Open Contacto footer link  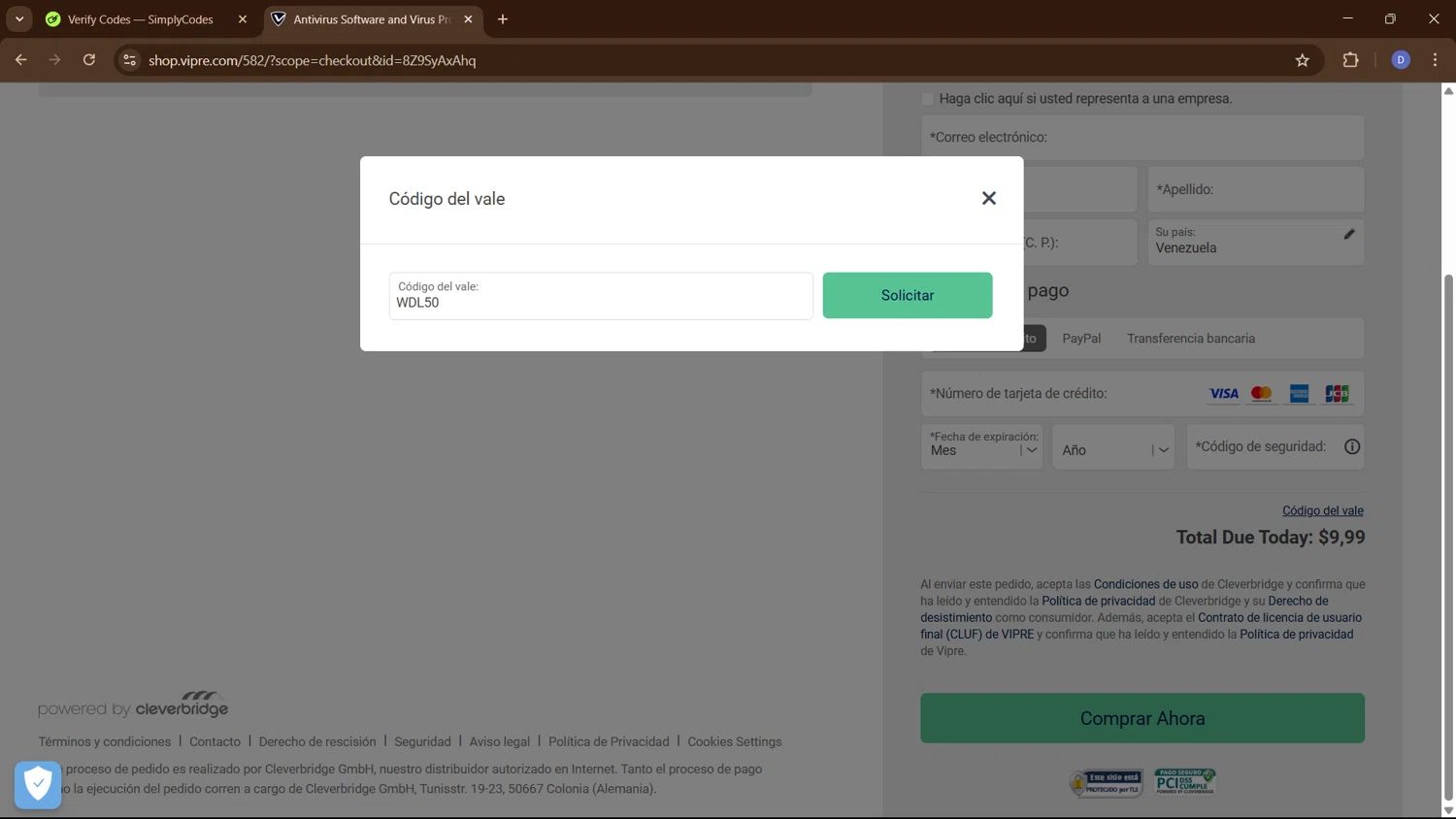(215, 741)
